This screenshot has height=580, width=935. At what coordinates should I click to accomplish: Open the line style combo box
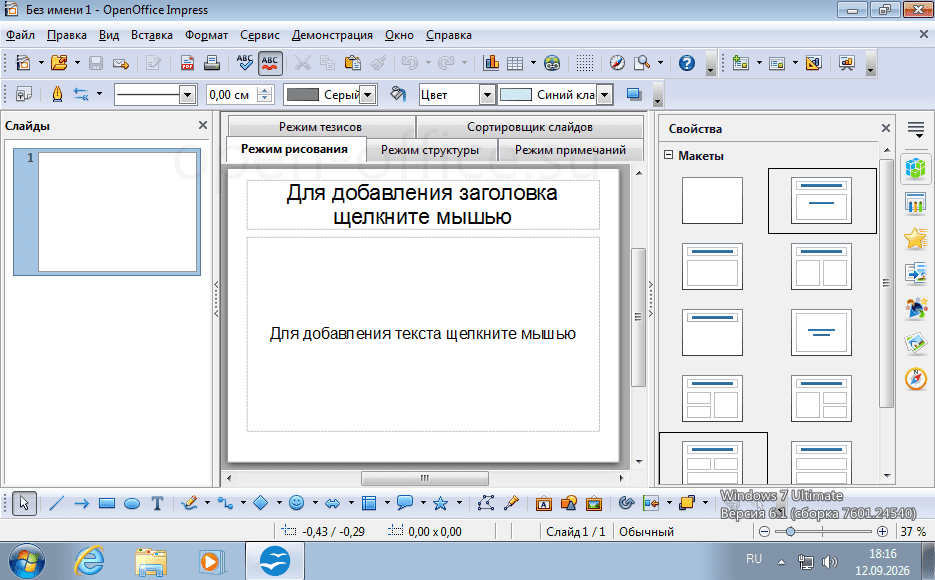[155, 94]
